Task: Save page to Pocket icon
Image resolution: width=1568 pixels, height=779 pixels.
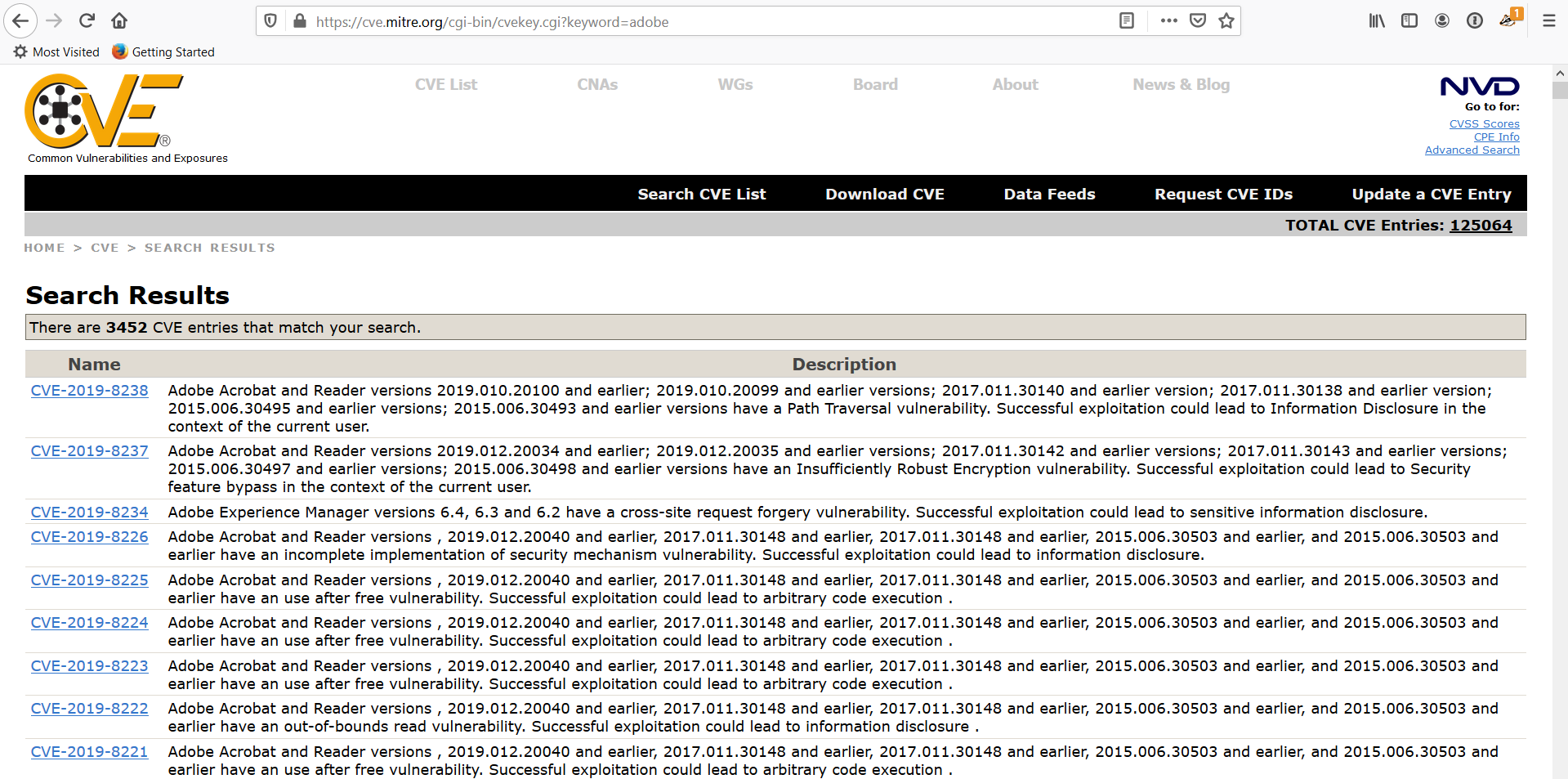Action: tap(1197, 21)
